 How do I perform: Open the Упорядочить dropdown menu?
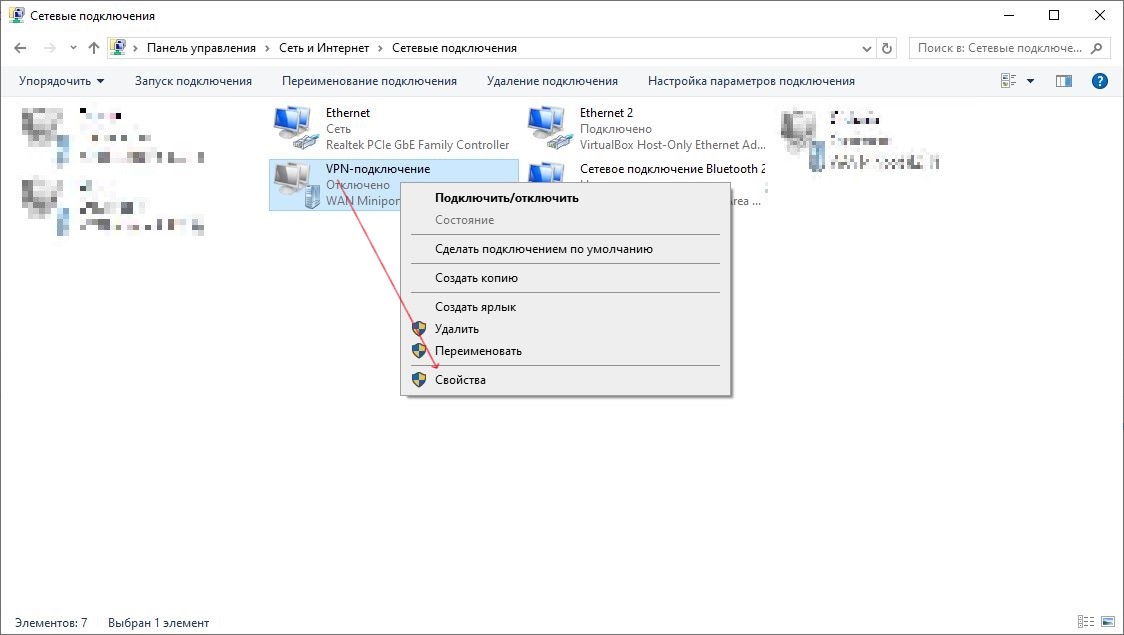point(61,81)
